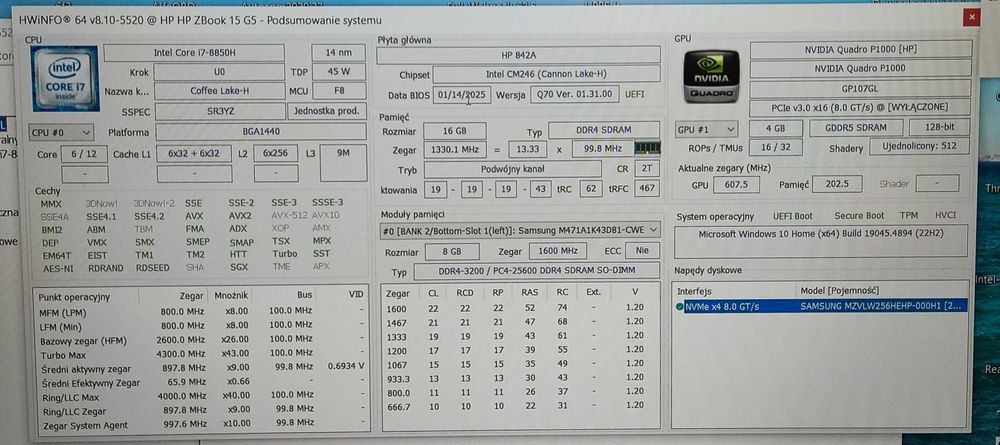The width and height of the screenshot is (1000, 445).
Task: Click the 45 W TDP field
Action: [338, 71]
